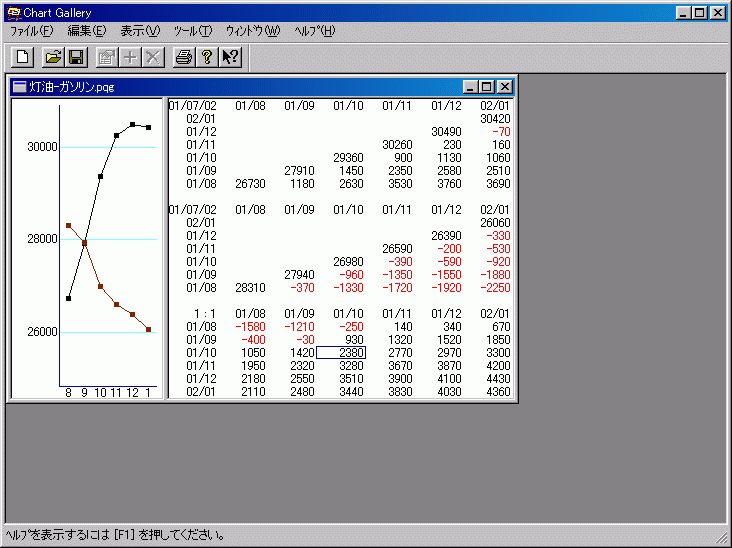This screenshot has height=548, width=732.
Task: Open the ツール(T) menu
Action: coord(192,31)
